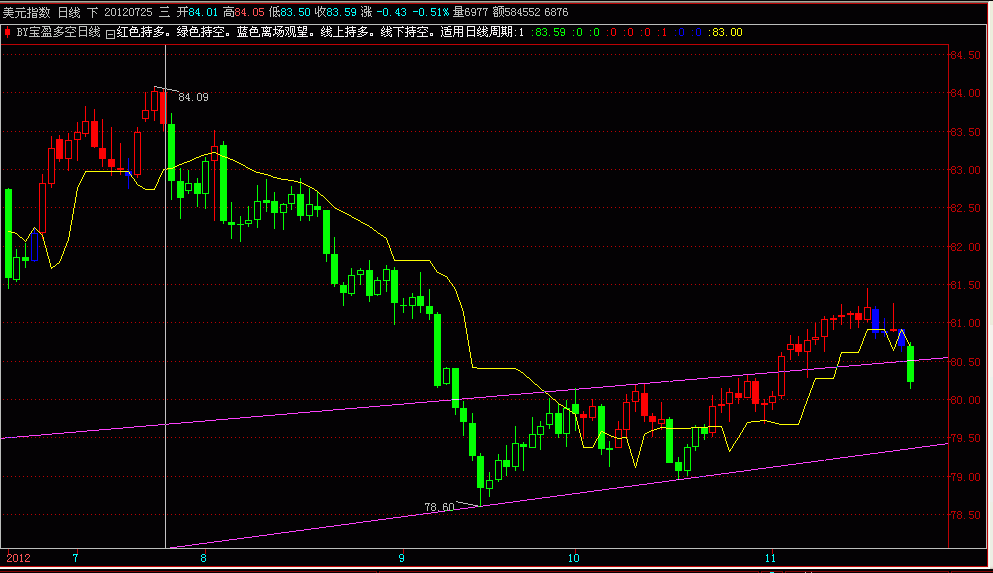Jump to month 9 on time axis
Image resolution: width=993 pixels, height=573 pixels.
tap(402, 558)
